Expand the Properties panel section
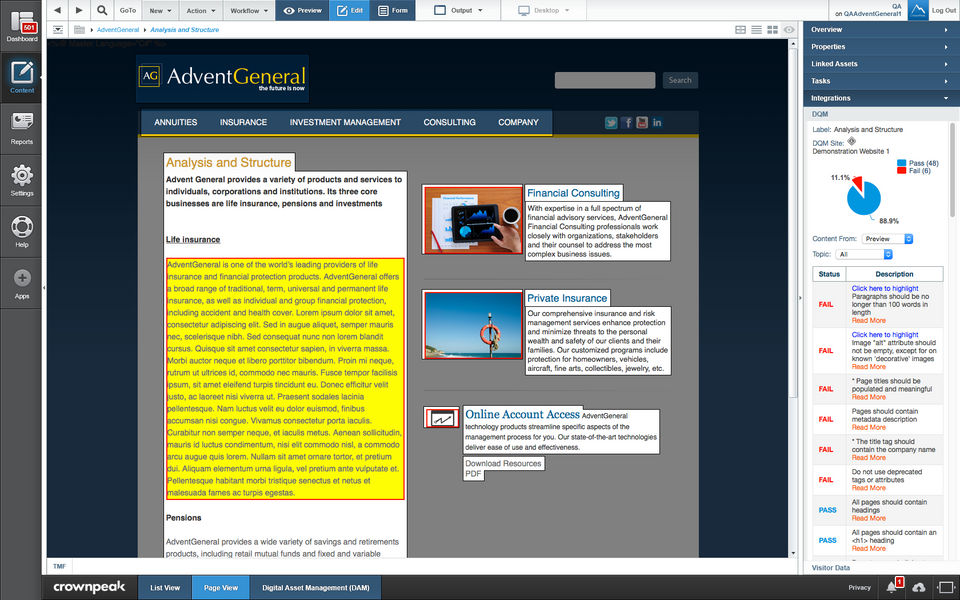Screen dimensions: 960x600 881,47
